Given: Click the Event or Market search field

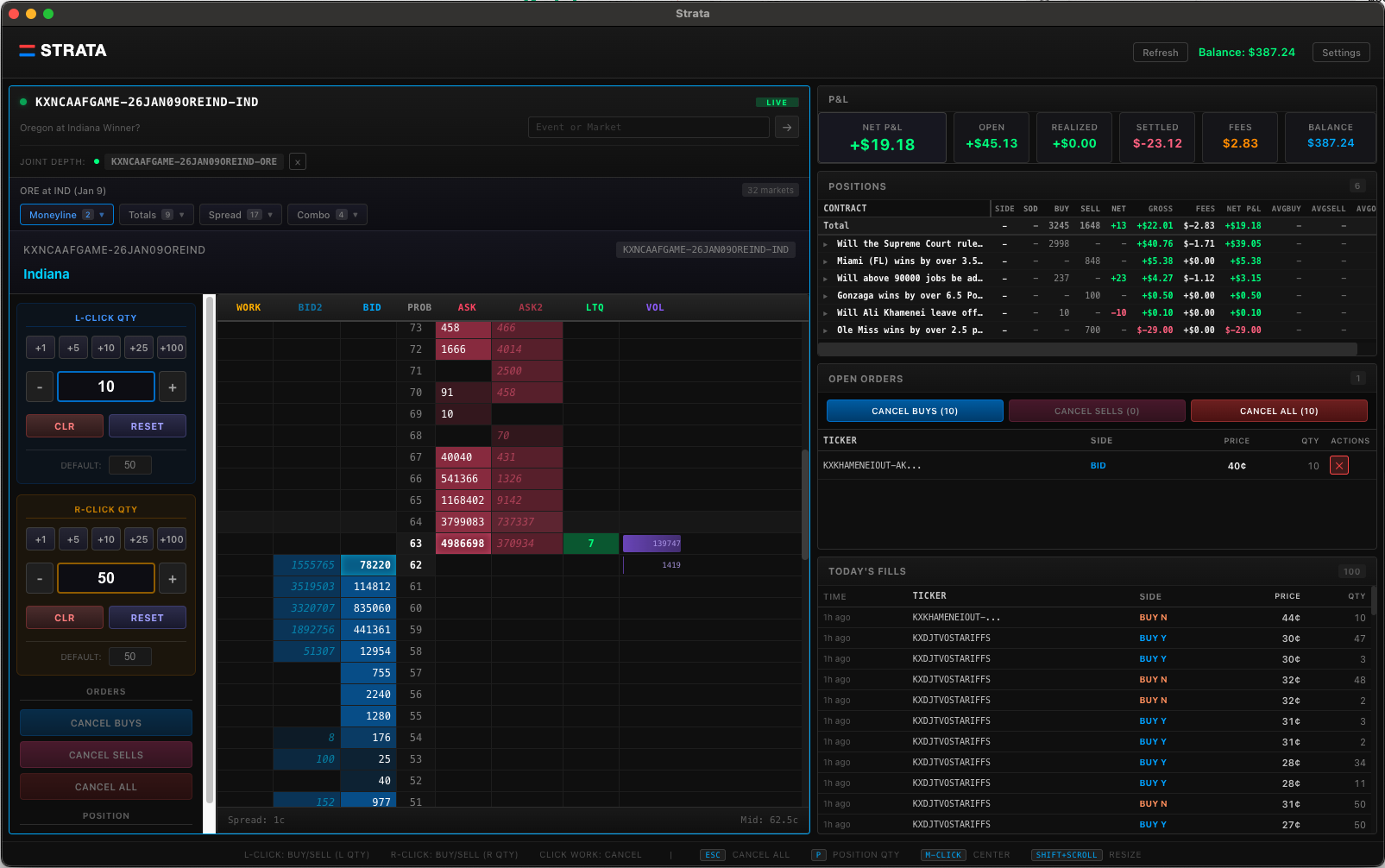Looking at the screenshot, I should coord(648,128).
